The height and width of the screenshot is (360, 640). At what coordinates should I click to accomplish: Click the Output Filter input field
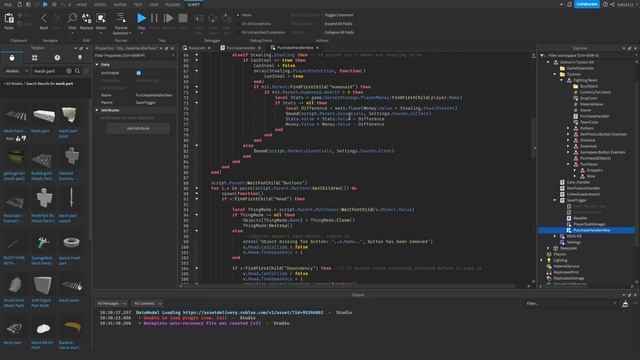click(571, 304)
